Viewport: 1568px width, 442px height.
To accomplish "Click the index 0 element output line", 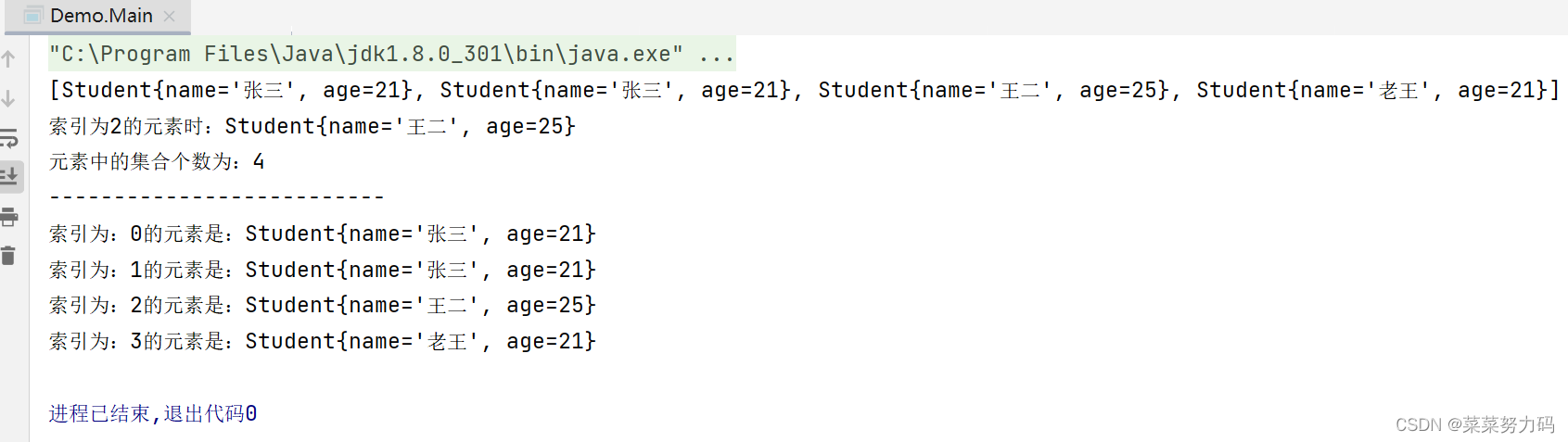I will [322, 234].
